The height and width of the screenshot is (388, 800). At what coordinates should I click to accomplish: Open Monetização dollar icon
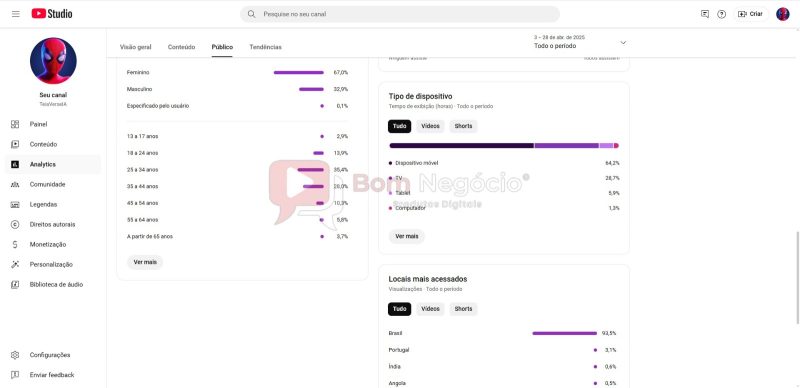[15, 245]
